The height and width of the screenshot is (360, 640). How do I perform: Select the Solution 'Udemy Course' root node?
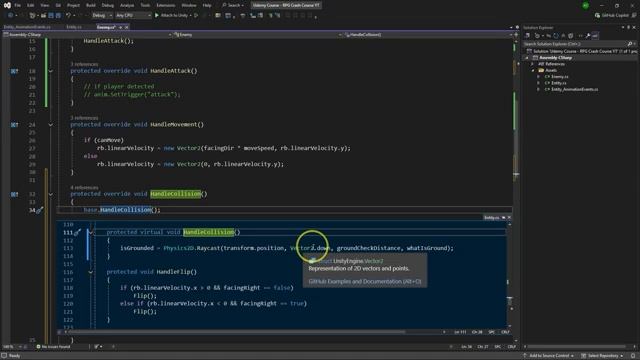[x=583, y=51]
